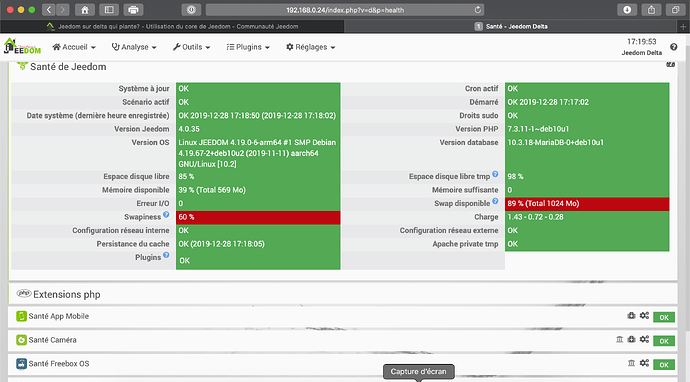Open the help question mark icon
690x382 pixels.
coord(673,47)
